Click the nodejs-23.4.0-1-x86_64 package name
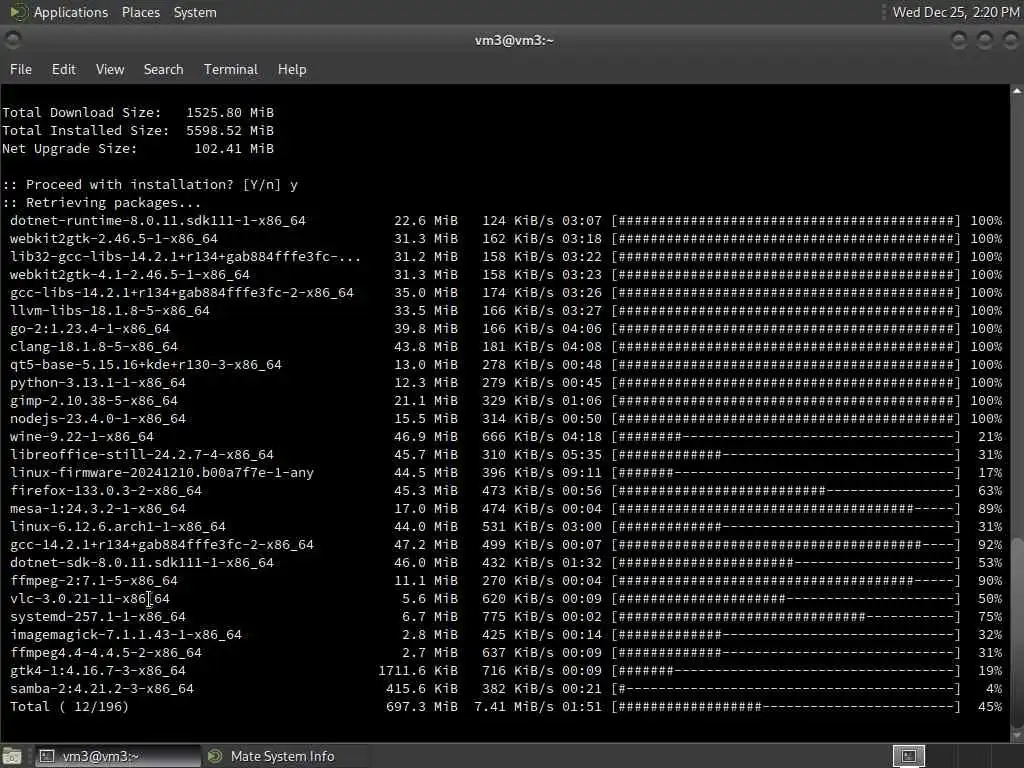 [x=97, y=419]
